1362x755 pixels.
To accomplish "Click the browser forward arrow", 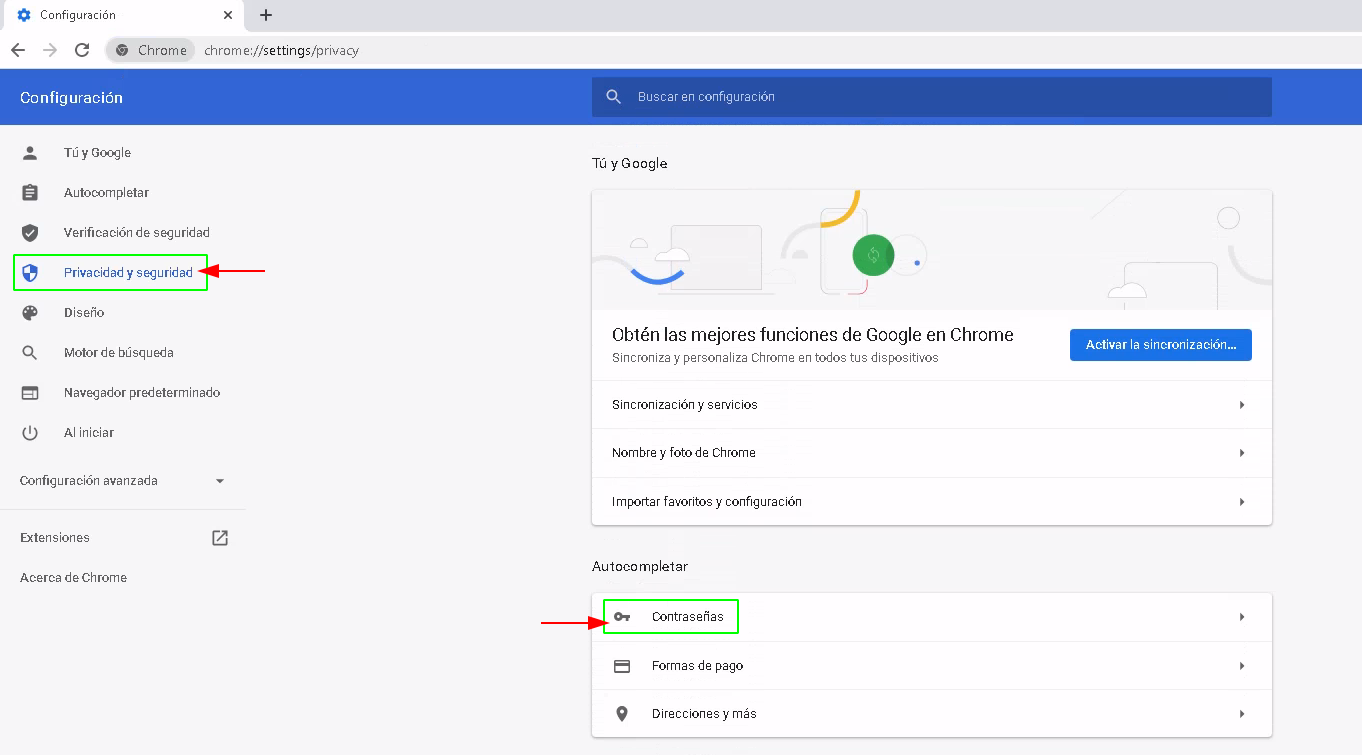I will [50, 50].
